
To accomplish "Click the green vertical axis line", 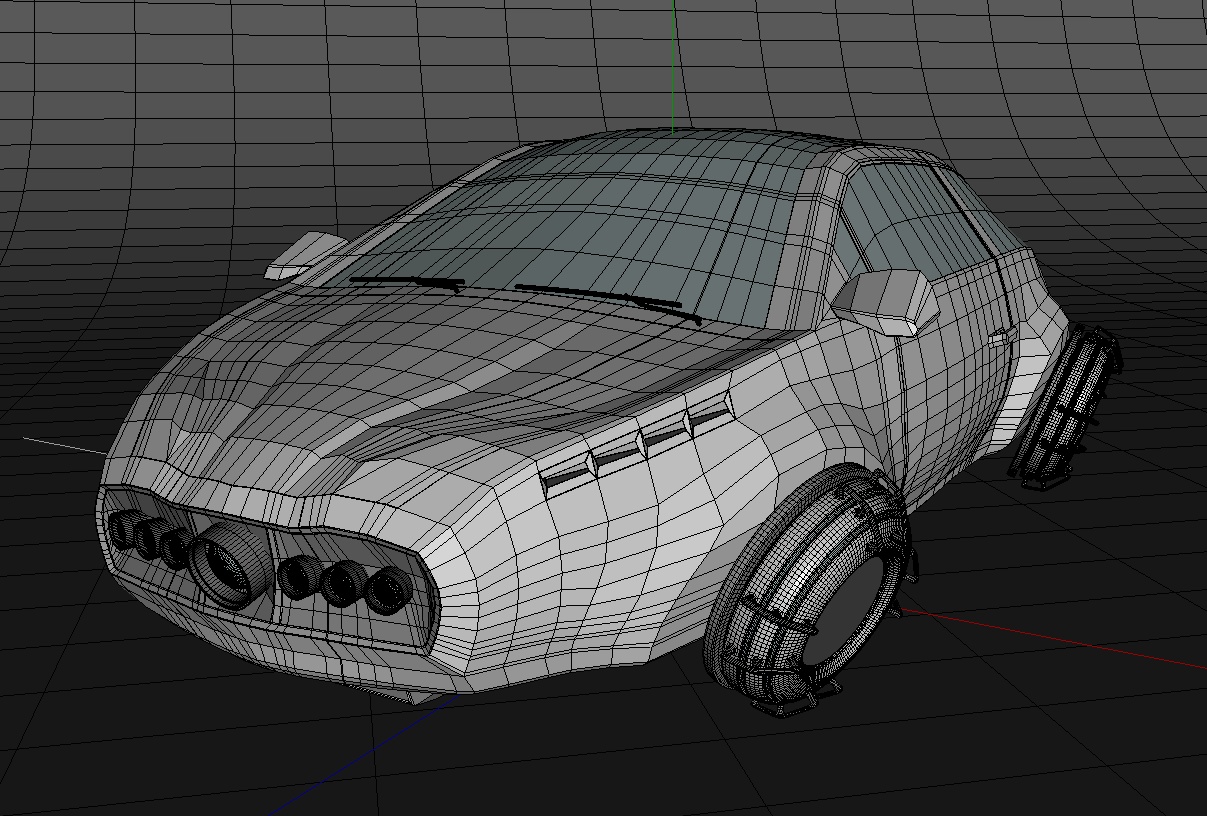I will click(x=672, y=60).
